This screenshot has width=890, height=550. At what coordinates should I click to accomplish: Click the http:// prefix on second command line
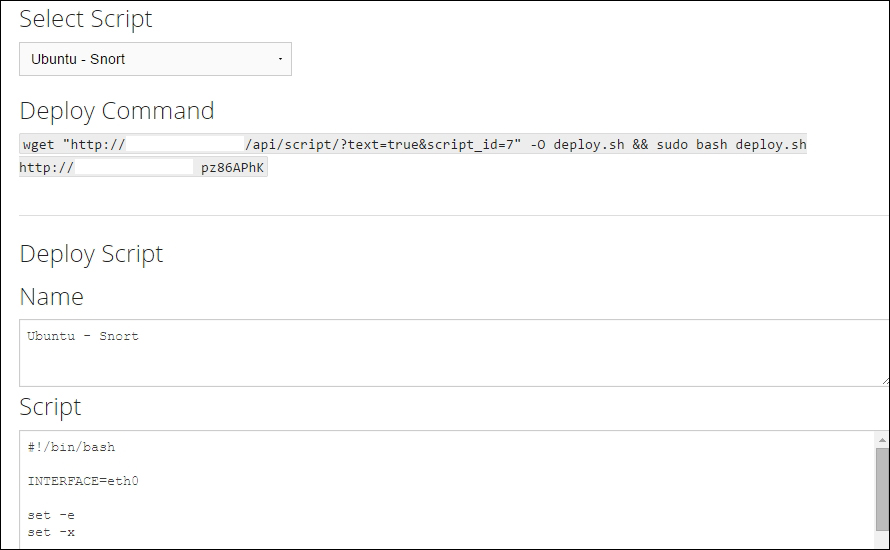coord(46,167)
